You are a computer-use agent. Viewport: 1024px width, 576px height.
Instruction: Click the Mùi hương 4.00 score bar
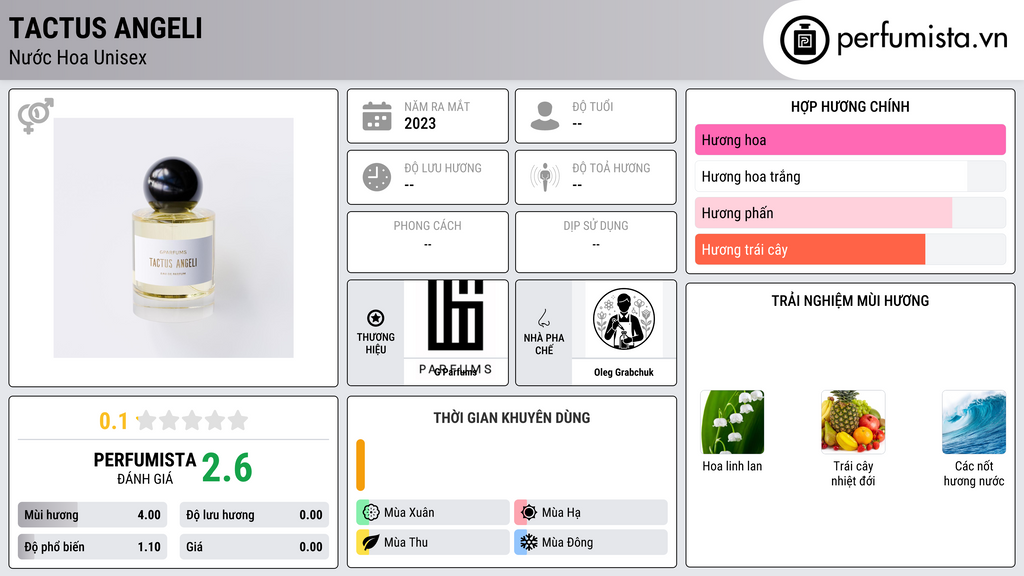pyautogui.click(x=92, y=515)
